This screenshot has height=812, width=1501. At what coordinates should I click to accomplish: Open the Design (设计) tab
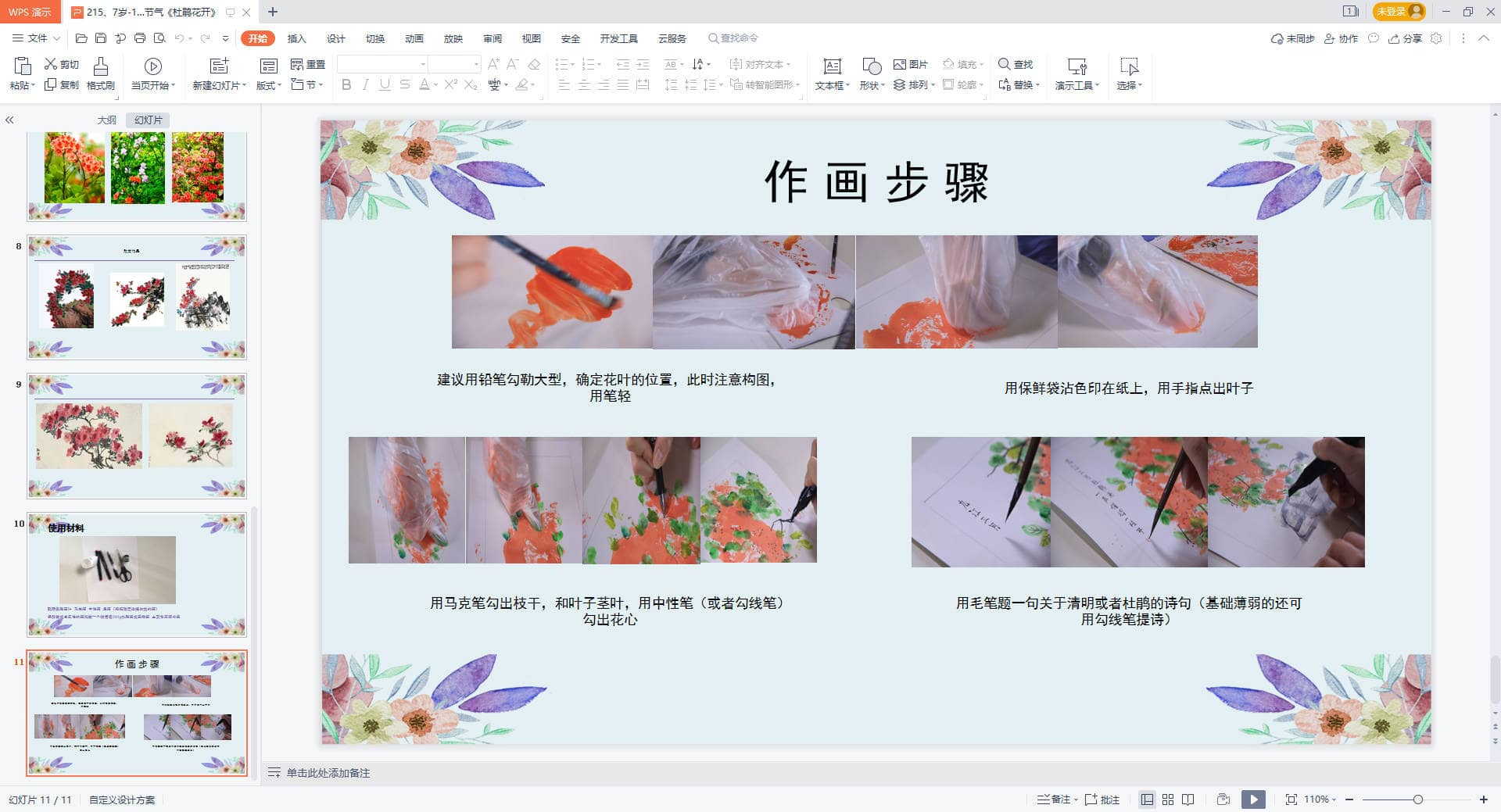click(336, 38)
